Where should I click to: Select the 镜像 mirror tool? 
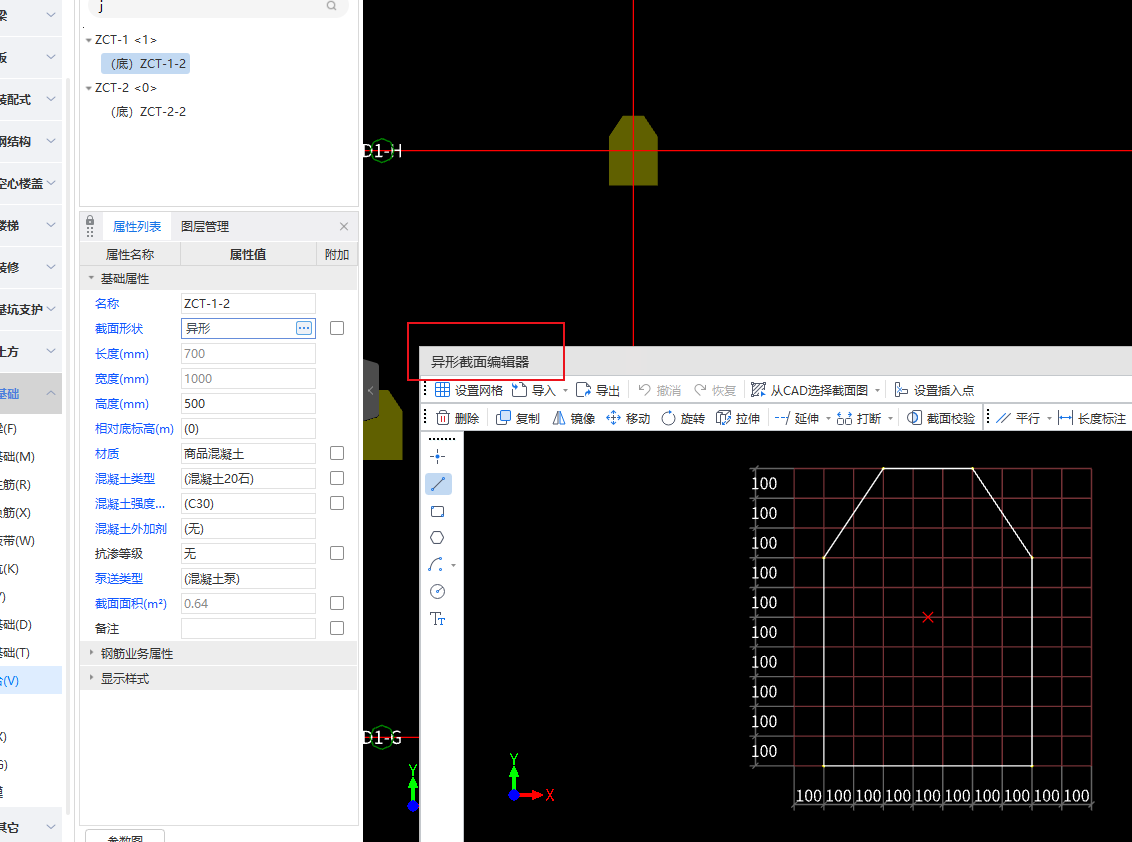[573, 418]
